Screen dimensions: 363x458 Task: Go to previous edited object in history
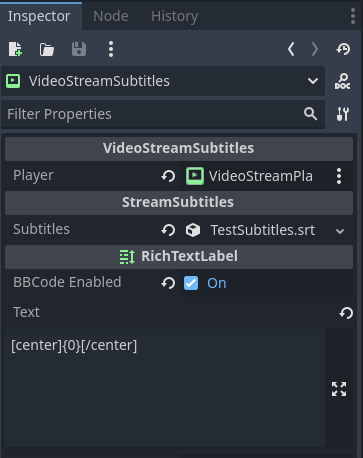291,49
